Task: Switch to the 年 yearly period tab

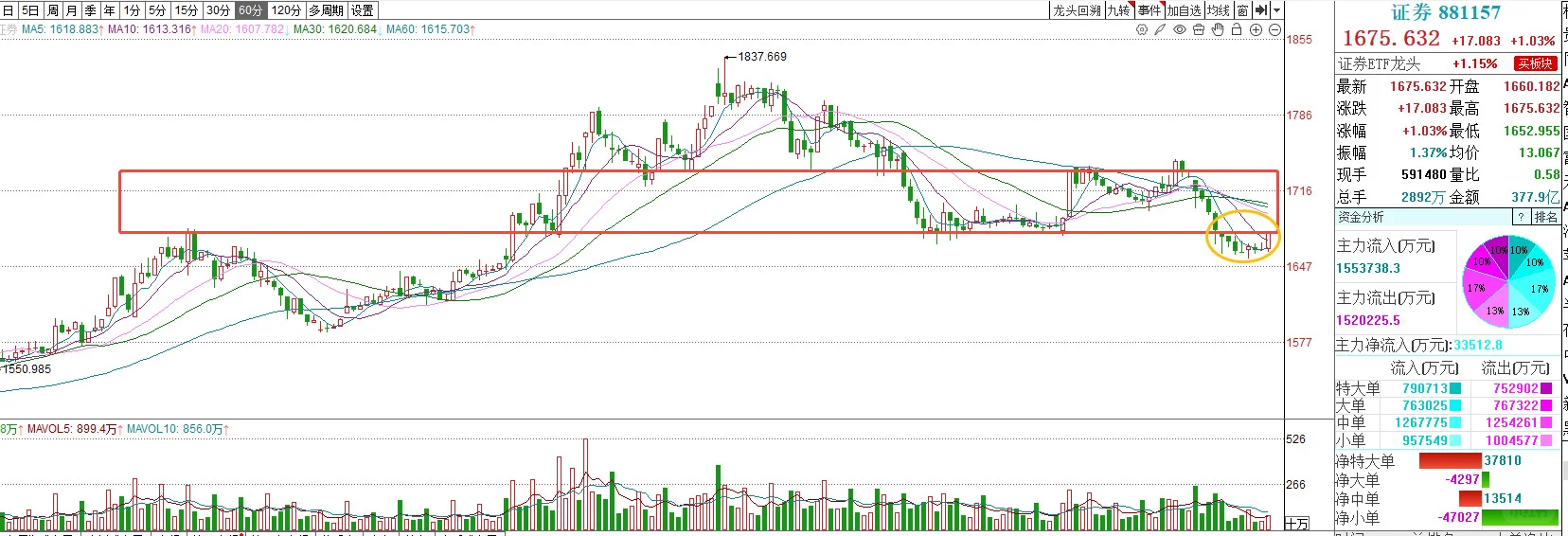Action: pyautogui.click(x=110, y=10)
